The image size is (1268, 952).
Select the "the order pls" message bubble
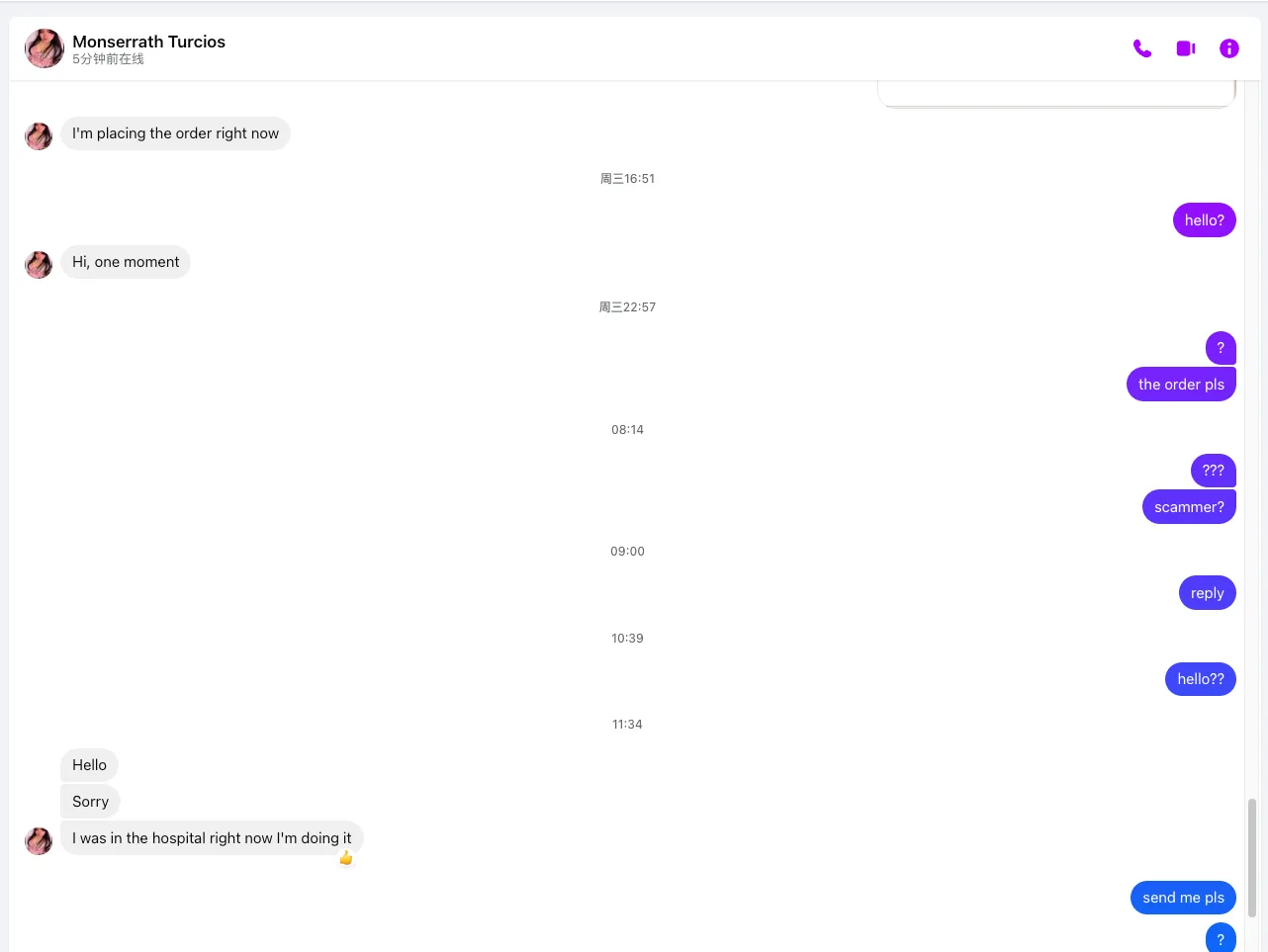[x=1181, y=385]
